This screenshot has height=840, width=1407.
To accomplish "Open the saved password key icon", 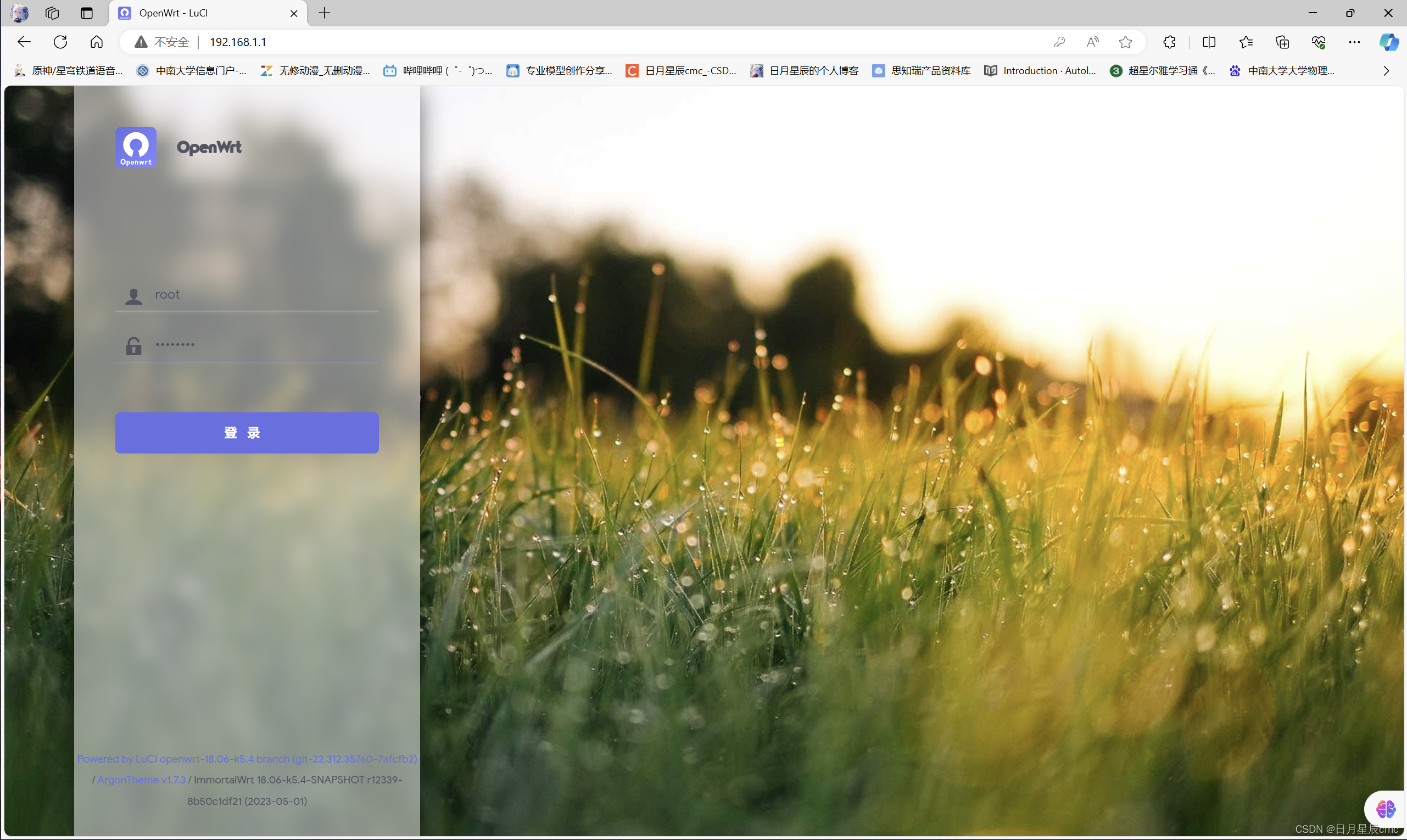I will pos(1059,42).
